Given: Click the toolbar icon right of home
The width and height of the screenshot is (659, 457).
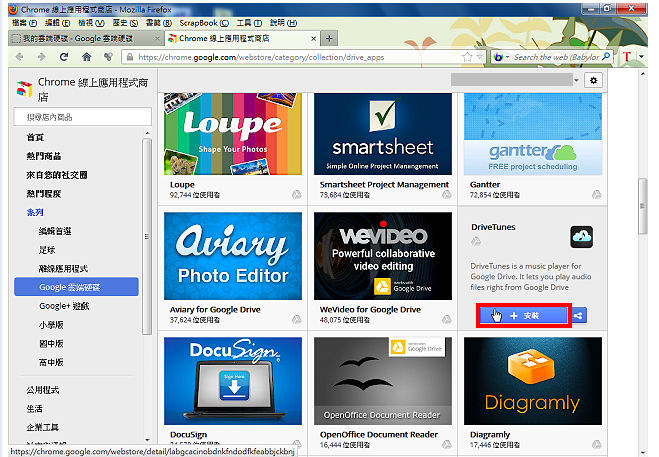Looking at the screenshot, I should point(108,57).
